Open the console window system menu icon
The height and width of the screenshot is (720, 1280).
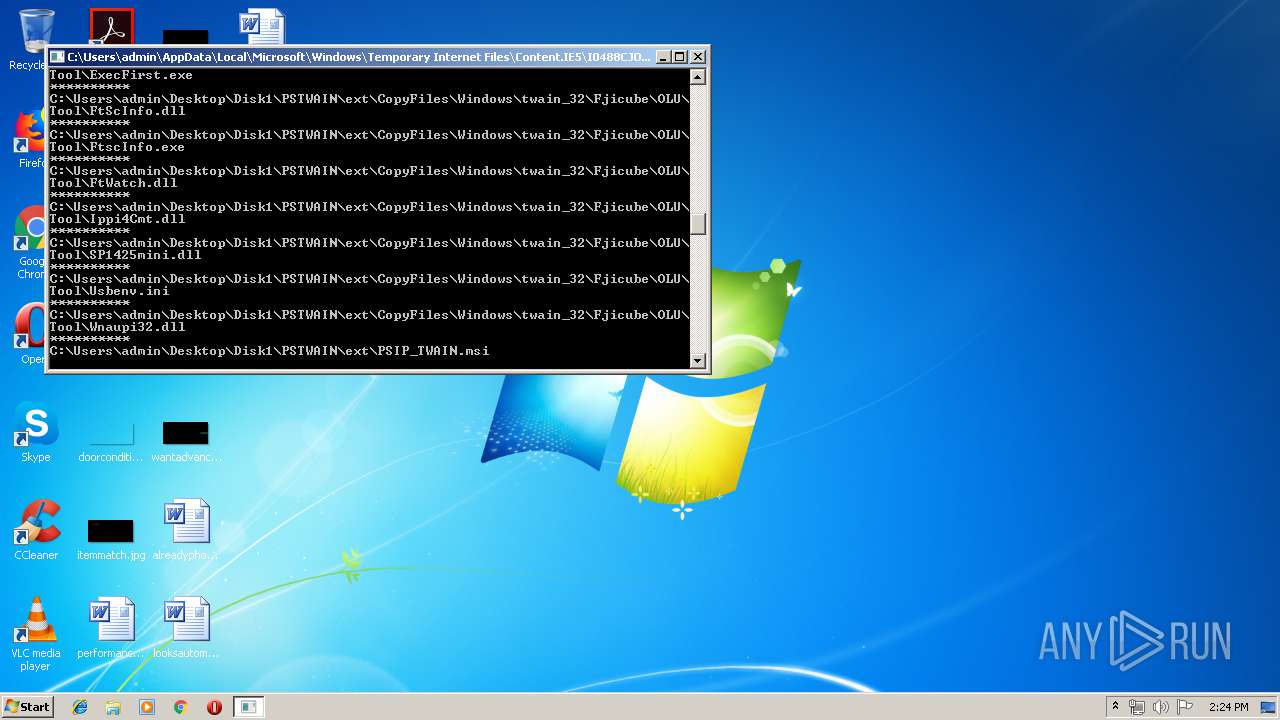(x=57, y=57)
